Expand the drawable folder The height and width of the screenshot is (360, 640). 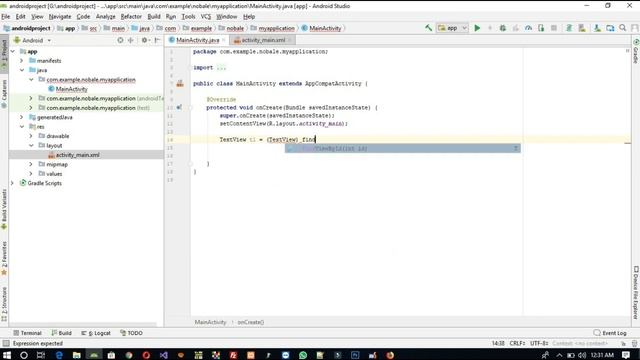click(31, 136)
